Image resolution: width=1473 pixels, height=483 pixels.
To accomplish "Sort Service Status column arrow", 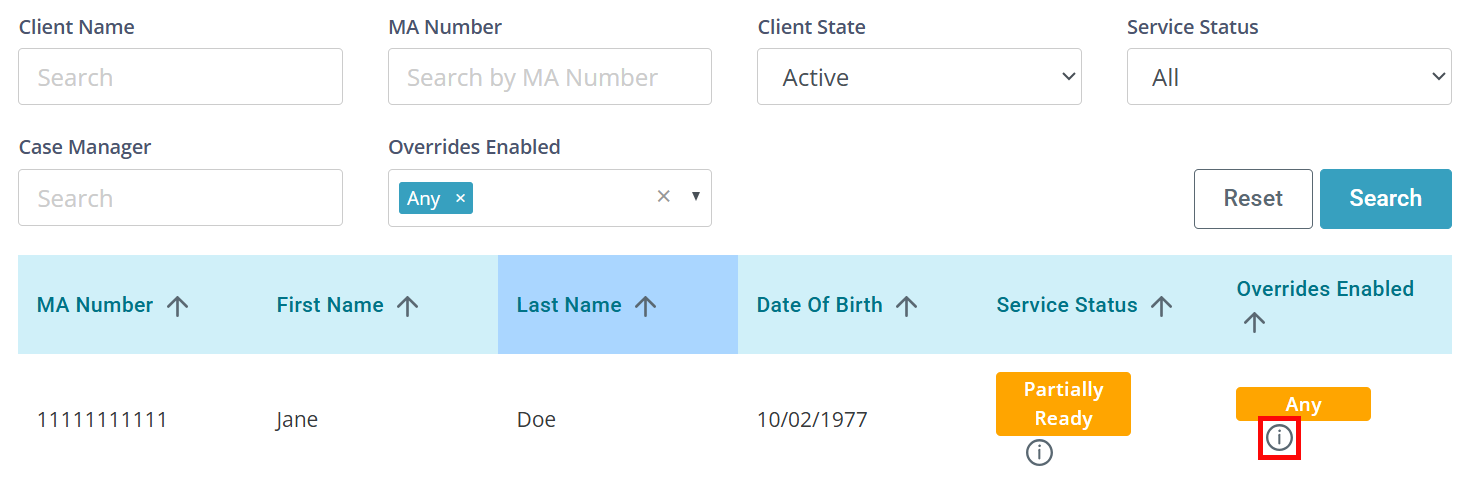I will coord(1161,306).
